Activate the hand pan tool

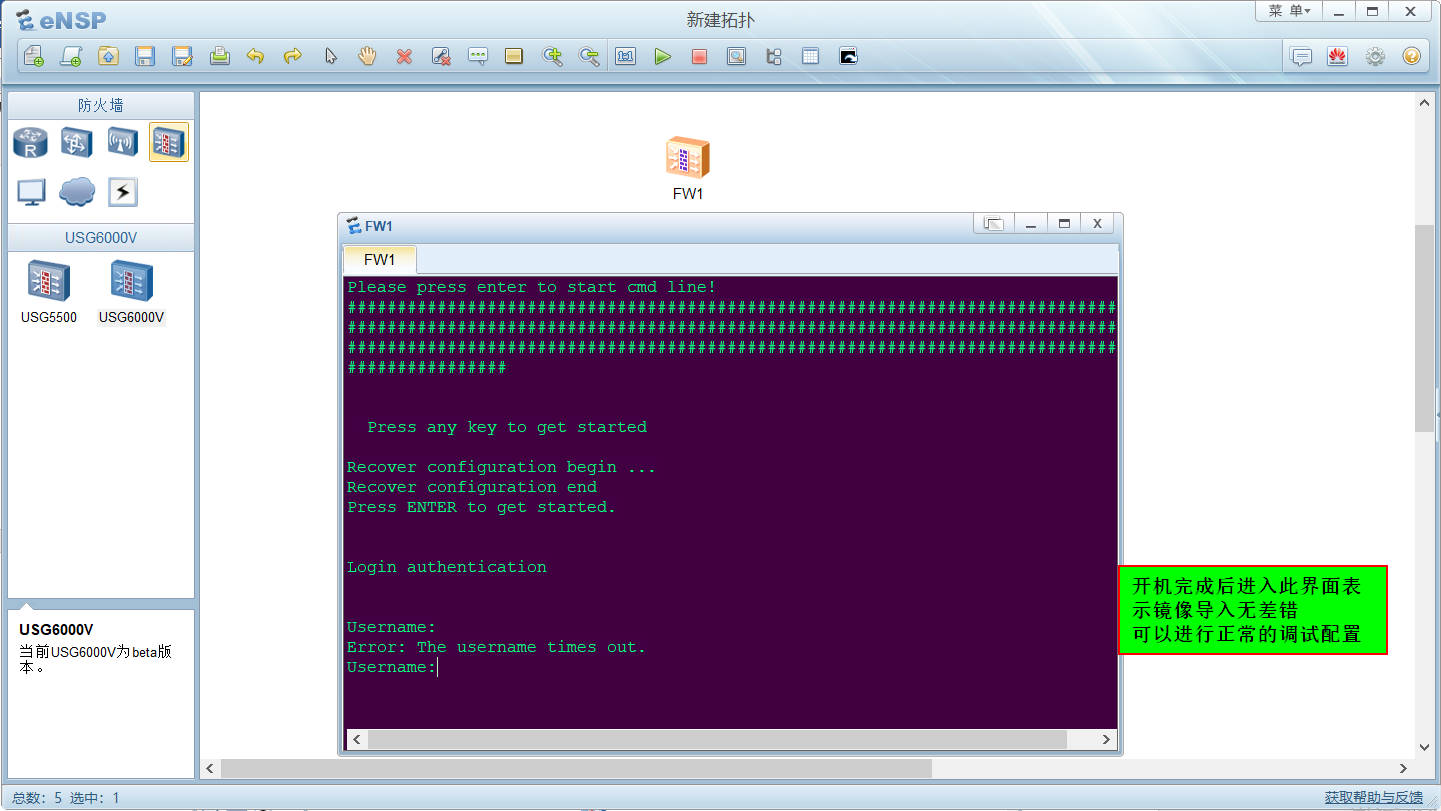(x=367, y=56)
